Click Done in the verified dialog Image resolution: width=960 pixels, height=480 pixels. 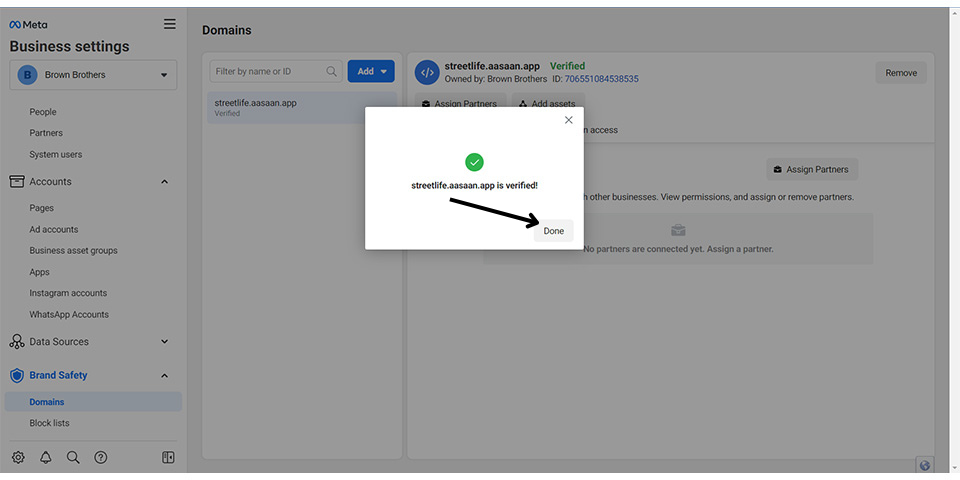(553, 231)
